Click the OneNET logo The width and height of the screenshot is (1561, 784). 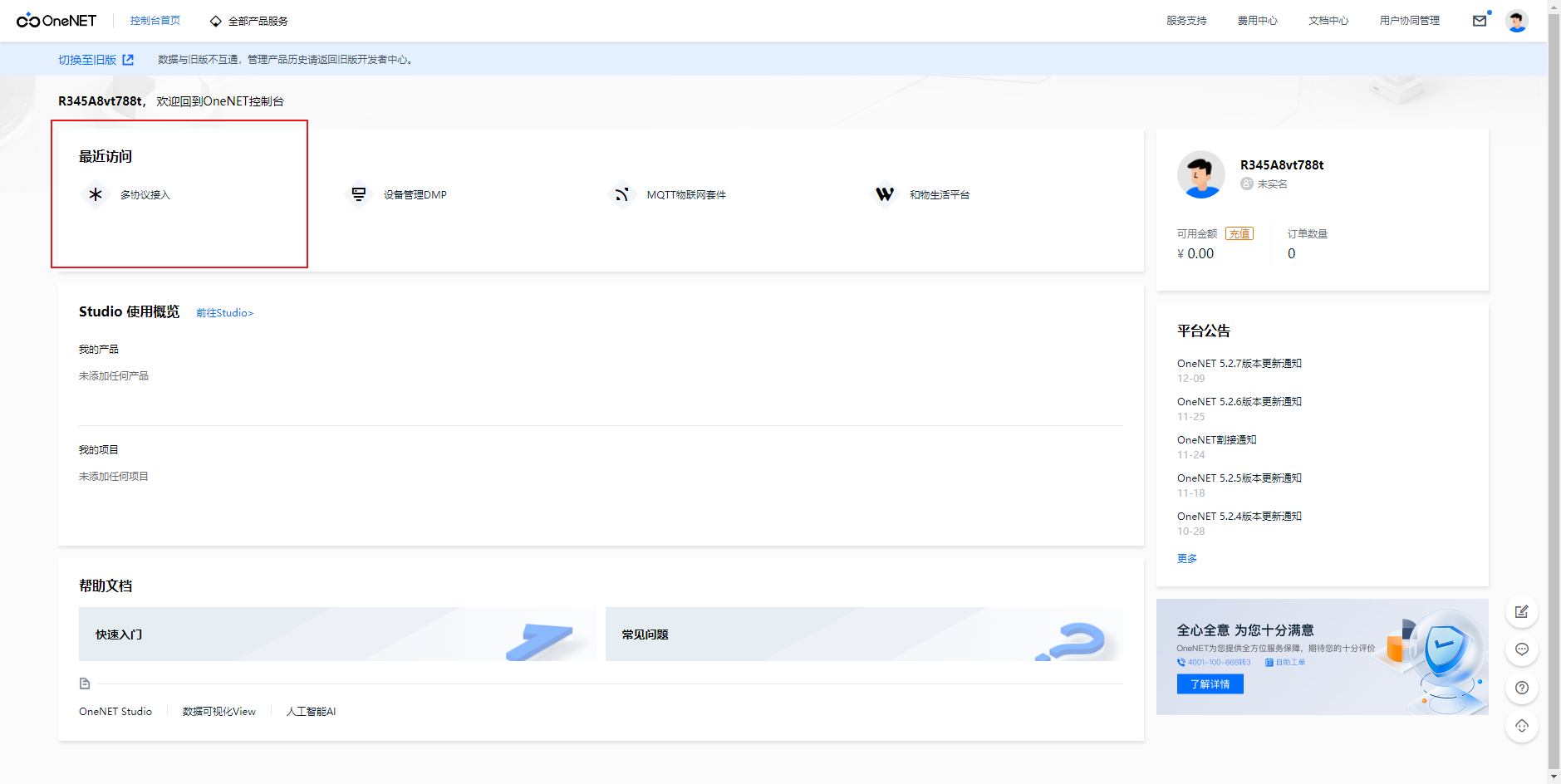tap(56, 21)
